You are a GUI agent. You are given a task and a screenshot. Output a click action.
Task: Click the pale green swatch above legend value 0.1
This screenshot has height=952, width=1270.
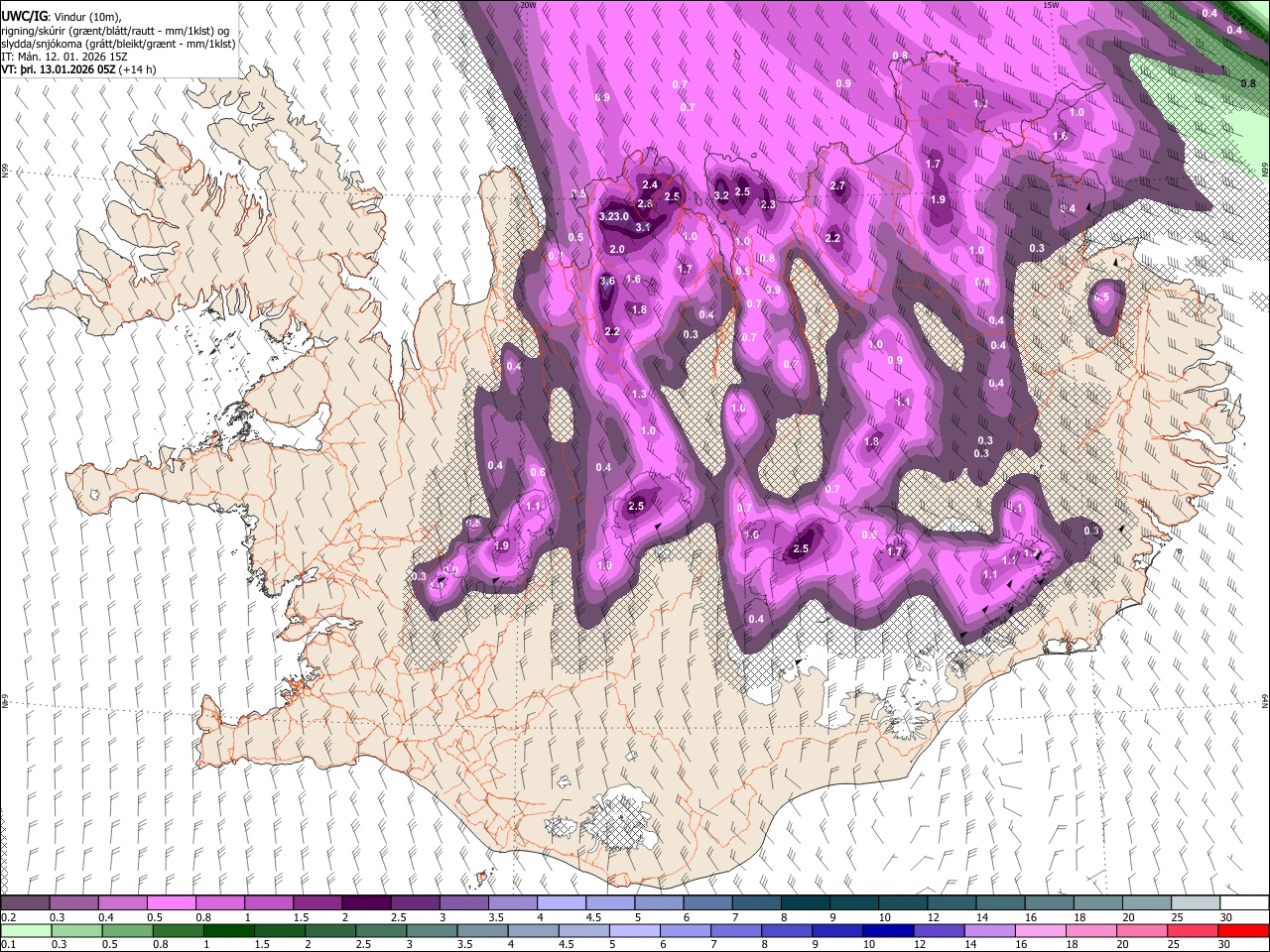click(25, 930)
